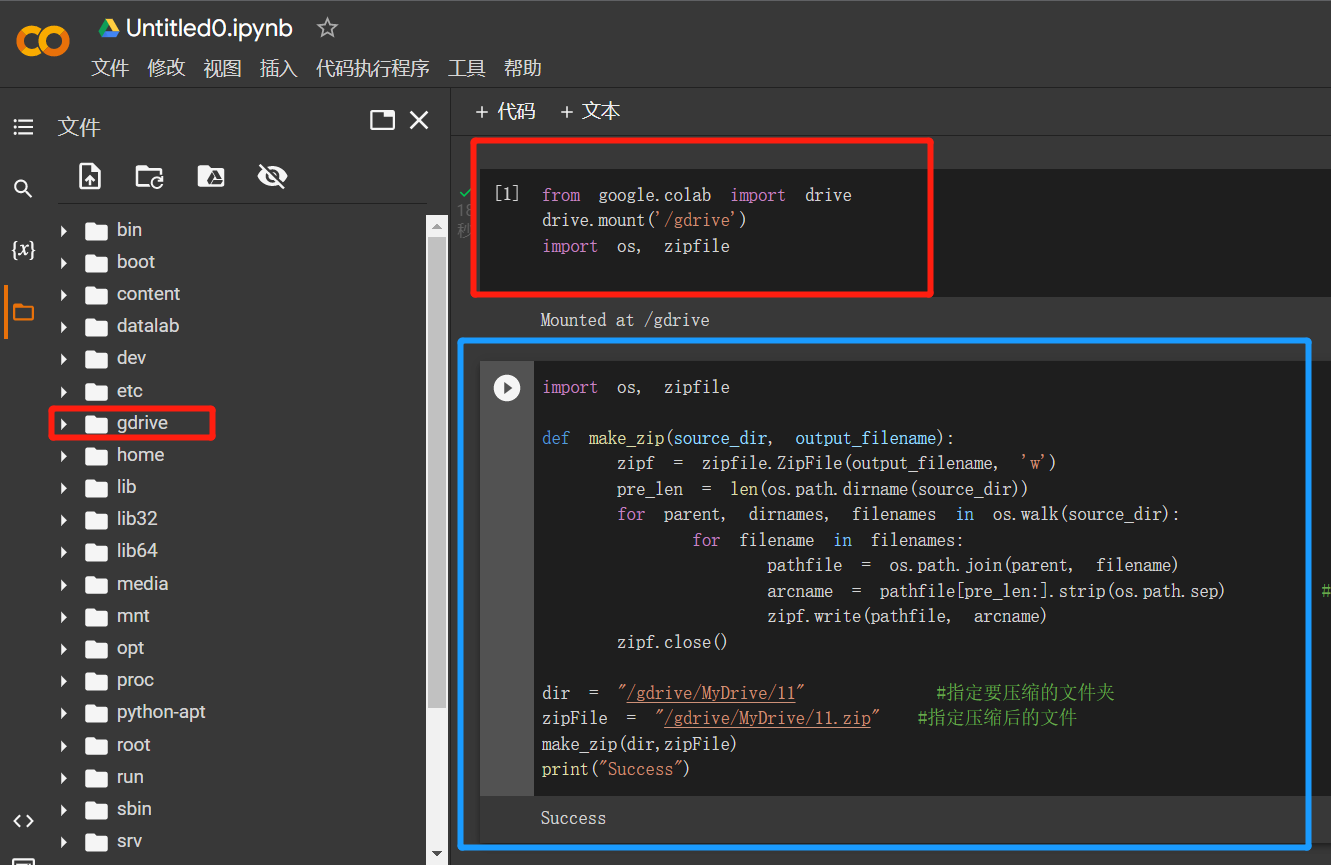Select the sbin folder
The width and height of the screenshot is (1331, 865).
click(134, 809)
